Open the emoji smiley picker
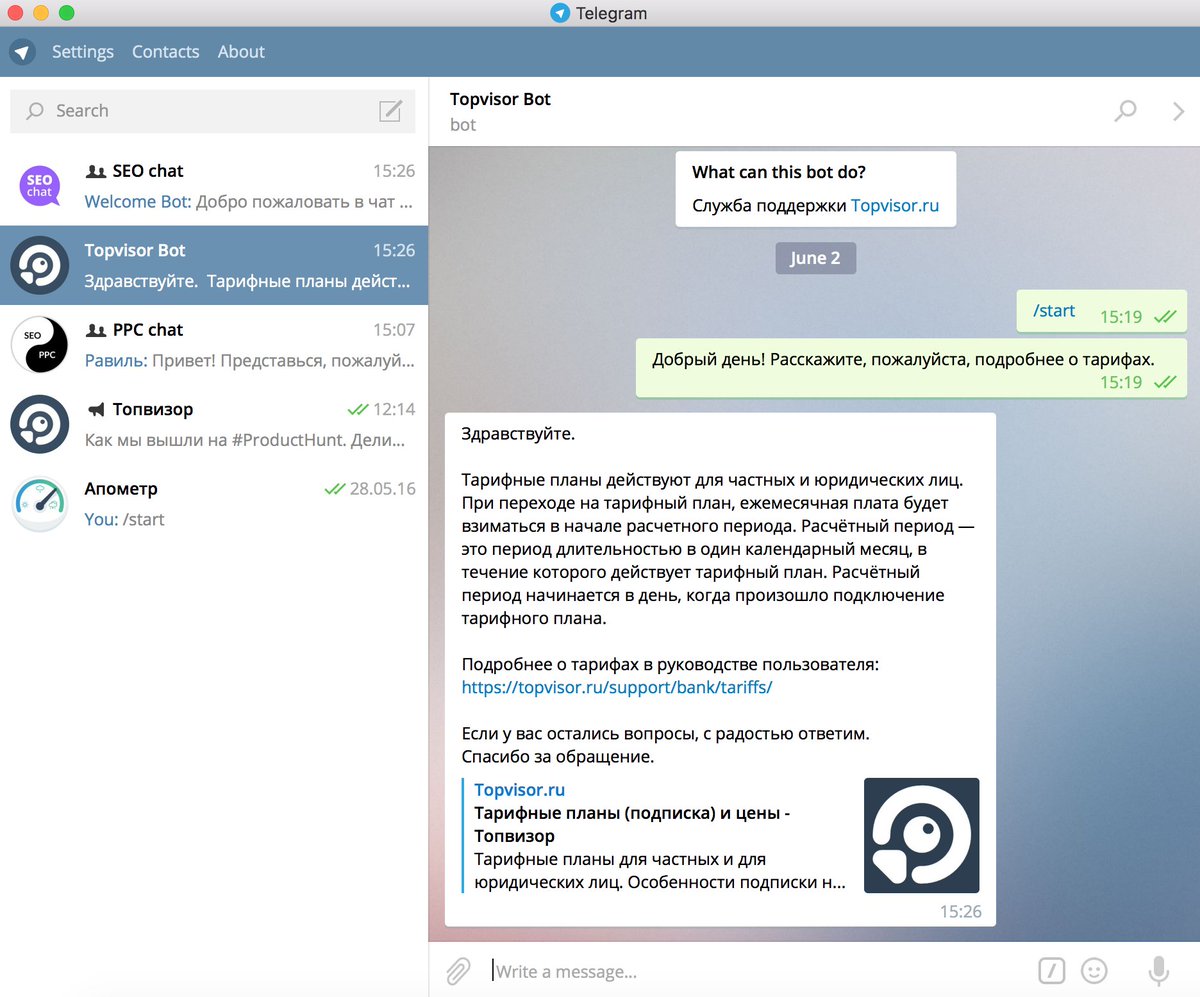The height and width of the screenshot is (997, 1200). click(x=1095, y=970)
